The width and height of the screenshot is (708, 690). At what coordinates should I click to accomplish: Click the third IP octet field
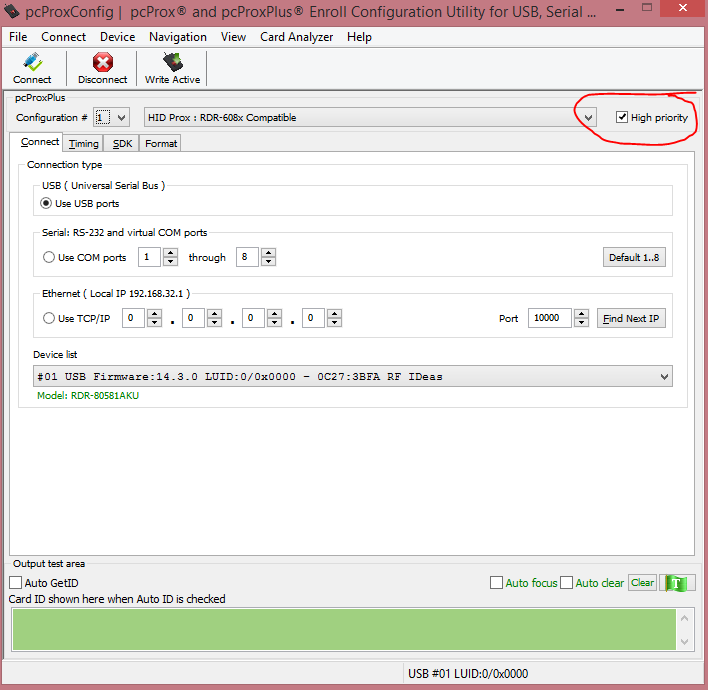click(254, 318)
